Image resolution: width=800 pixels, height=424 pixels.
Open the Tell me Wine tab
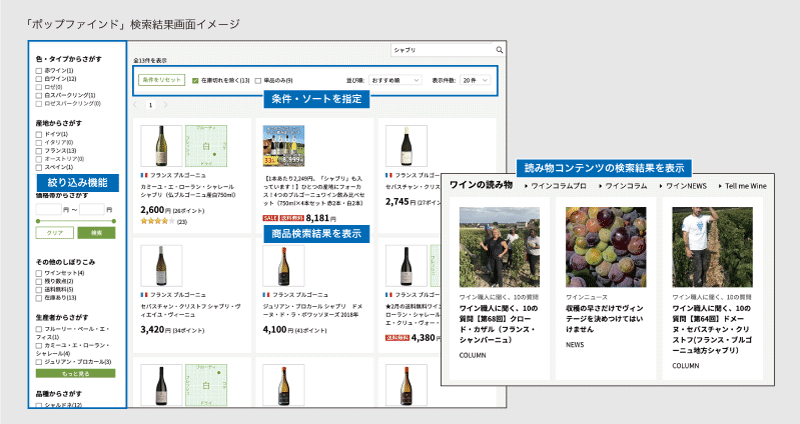click(745, 186)
